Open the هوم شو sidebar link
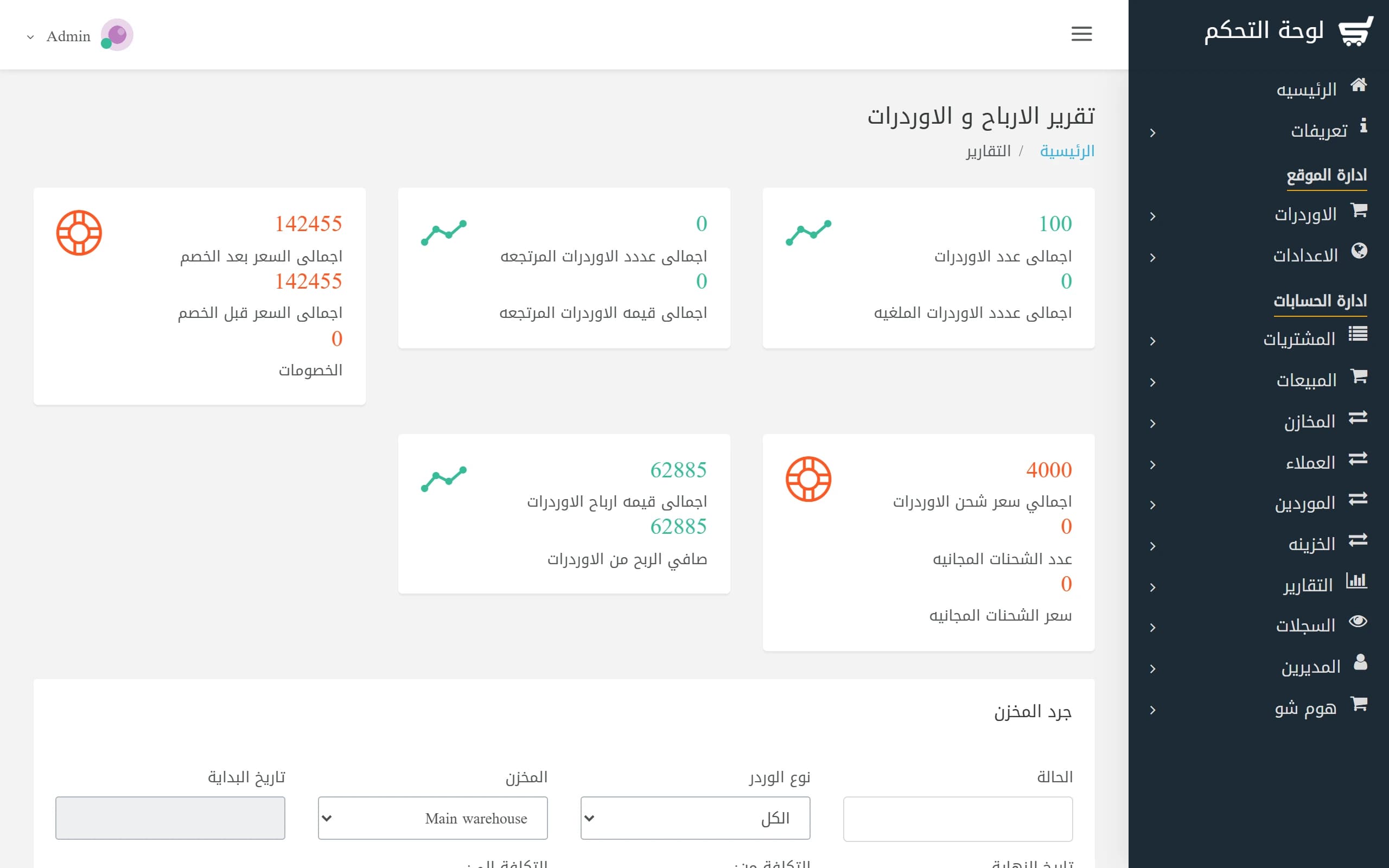This screenshot has width=1389, height=868. [x=1259, y=708]
